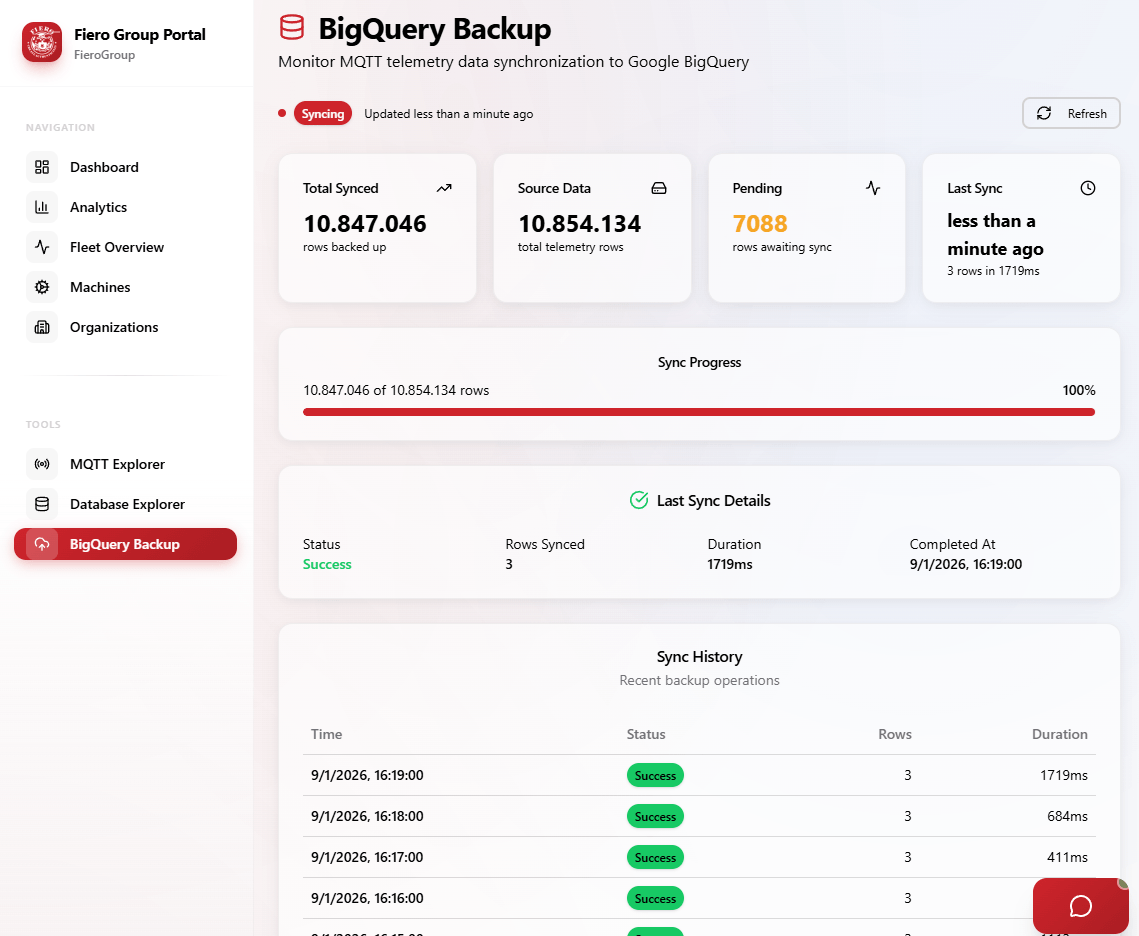Click the Machines gear icon
Screen dimensions: 1139x936
[x=42, y=287]
